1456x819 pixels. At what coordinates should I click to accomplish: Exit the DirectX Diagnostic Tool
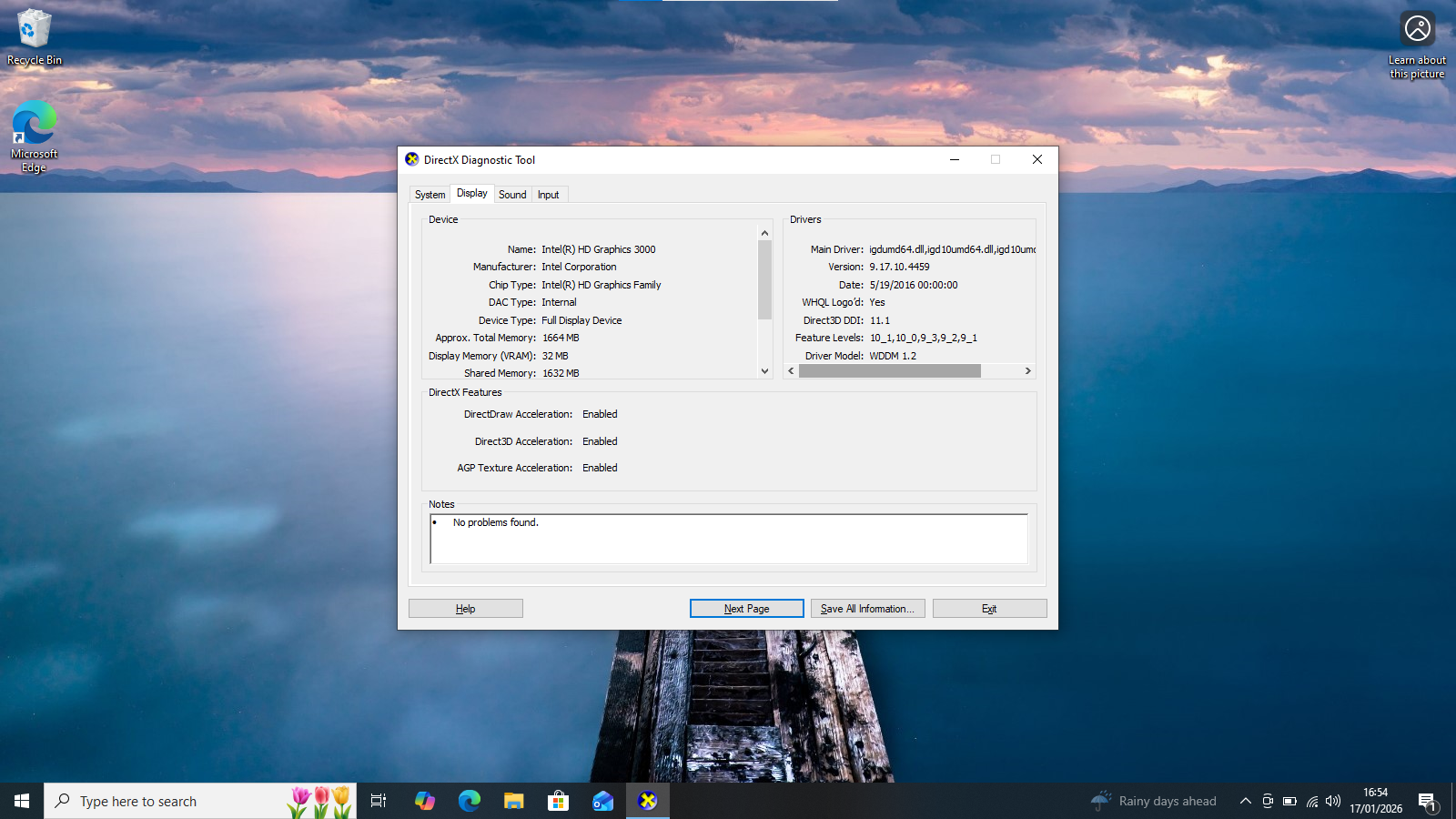click(x=989, y=608)
